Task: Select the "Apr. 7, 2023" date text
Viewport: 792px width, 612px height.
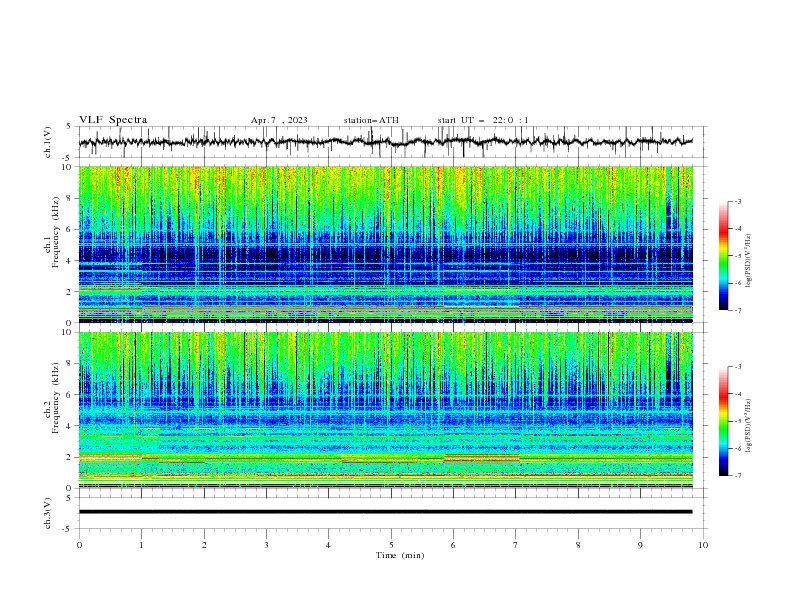Action: click(279, 120)
